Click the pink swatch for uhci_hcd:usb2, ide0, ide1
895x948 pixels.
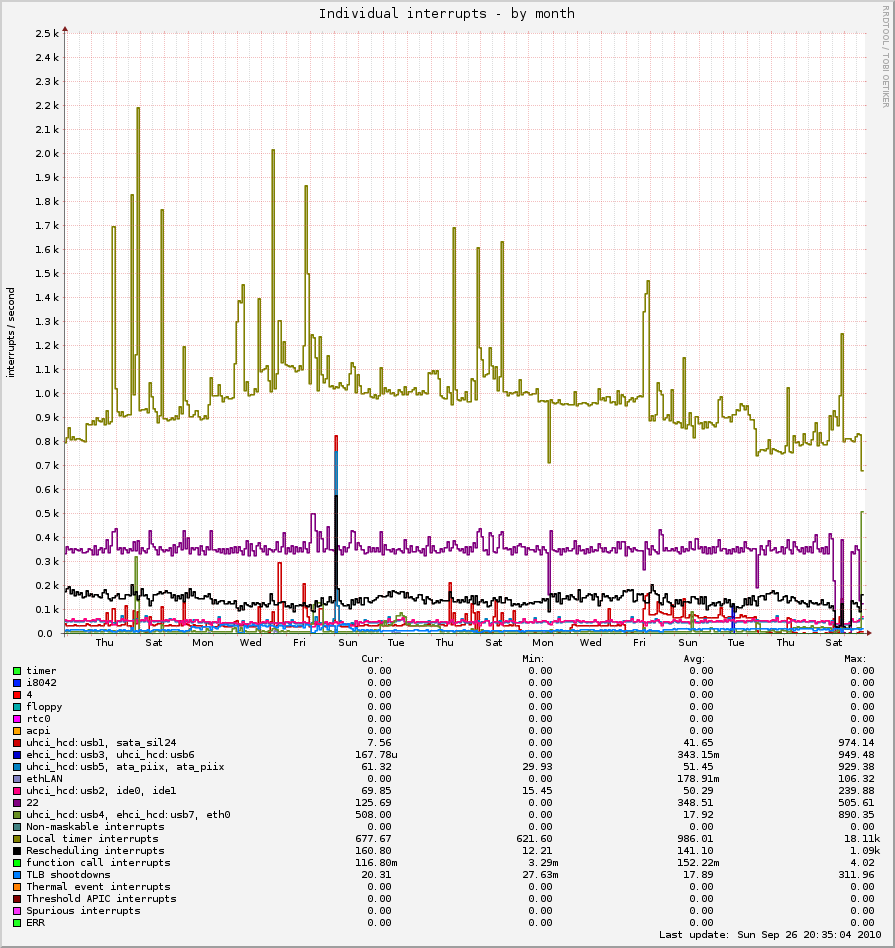point(17,791)
